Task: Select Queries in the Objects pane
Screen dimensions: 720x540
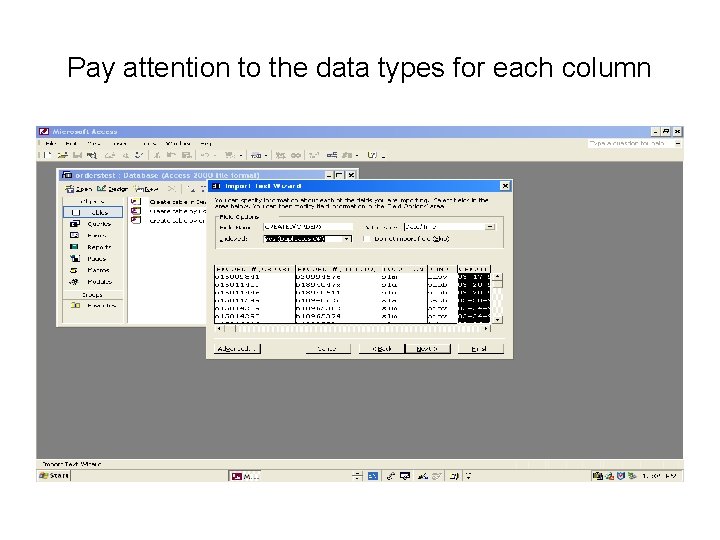Action: pyautogui.click(x=93, y=224)
